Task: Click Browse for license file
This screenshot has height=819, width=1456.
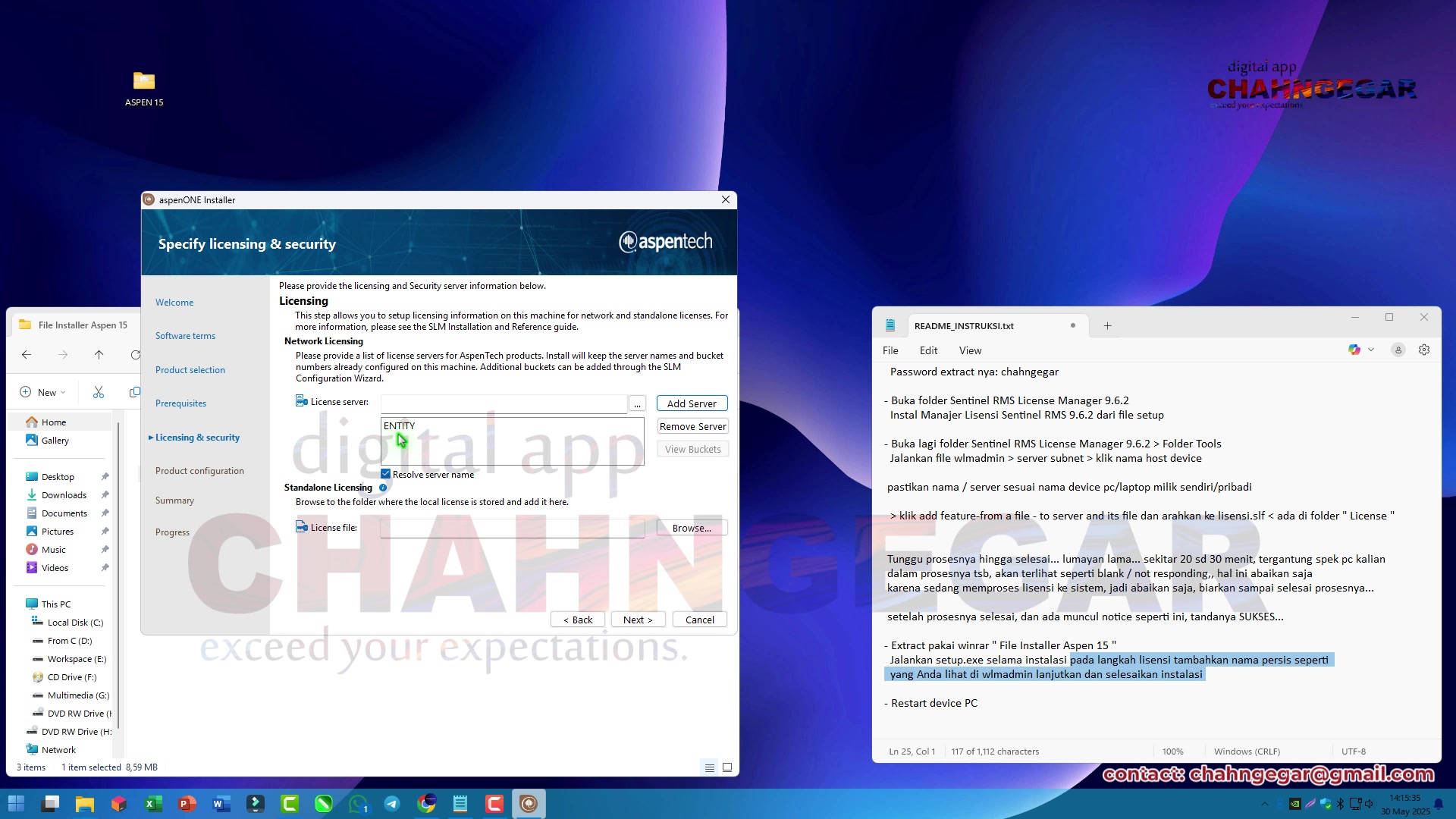Action: (x=692, y=528)
